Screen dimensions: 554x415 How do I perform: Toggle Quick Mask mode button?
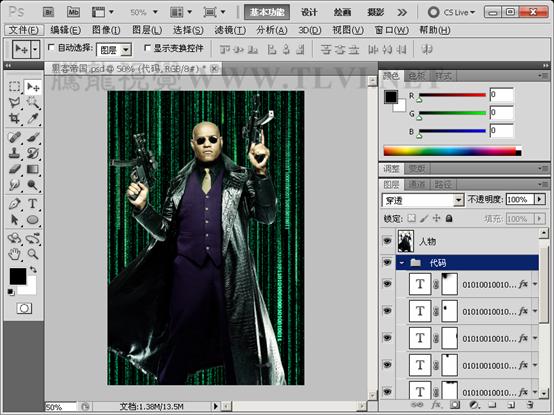[24, 308]
